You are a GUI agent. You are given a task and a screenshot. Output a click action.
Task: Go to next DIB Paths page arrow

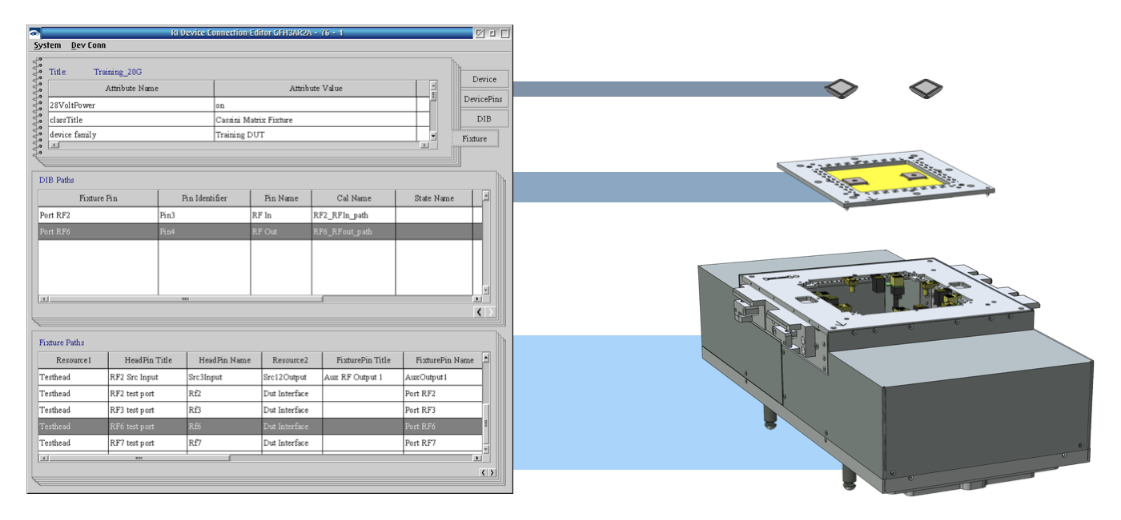490,312
